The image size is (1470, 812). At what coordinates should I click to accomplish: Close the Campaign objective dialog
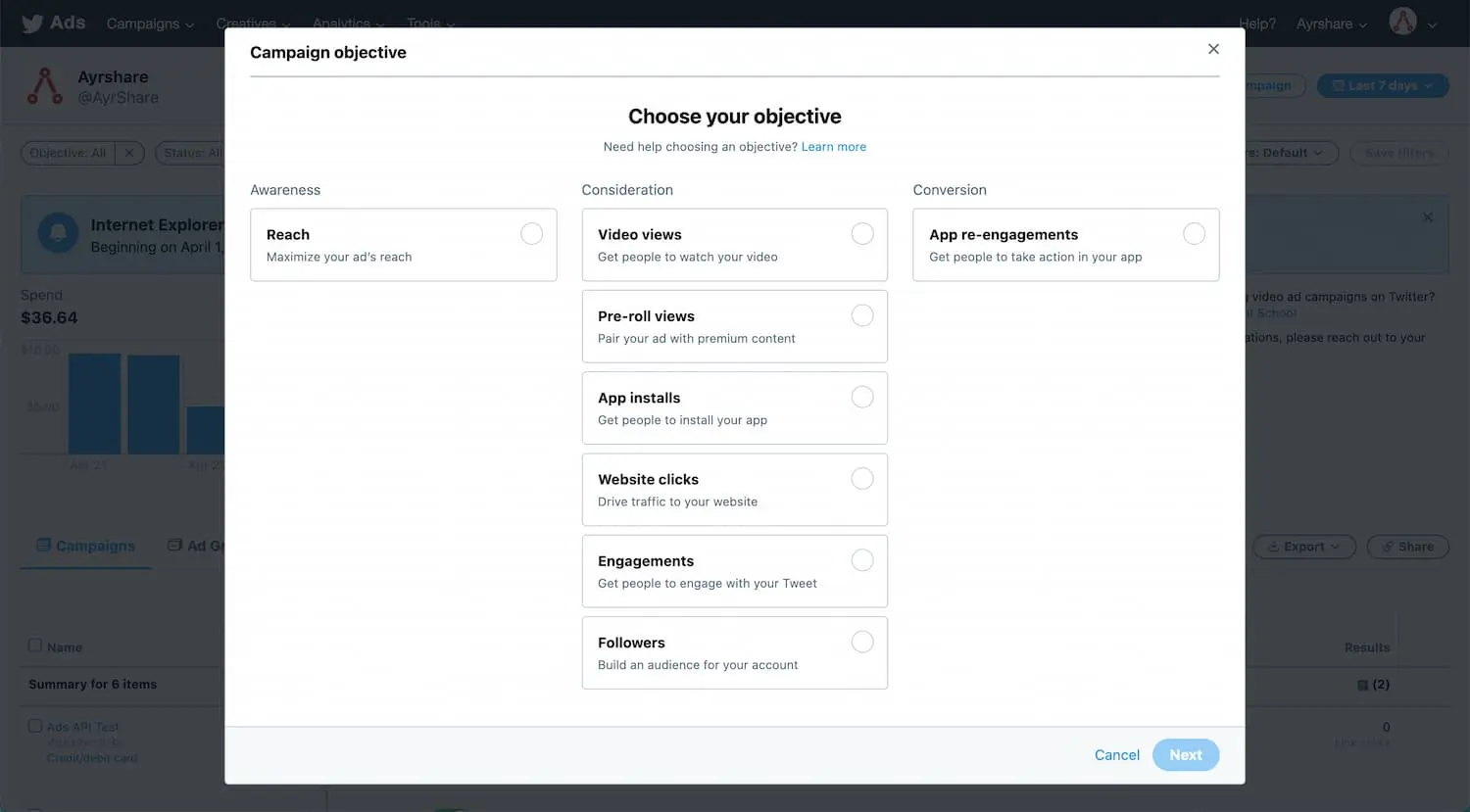tap(1213, 49)
